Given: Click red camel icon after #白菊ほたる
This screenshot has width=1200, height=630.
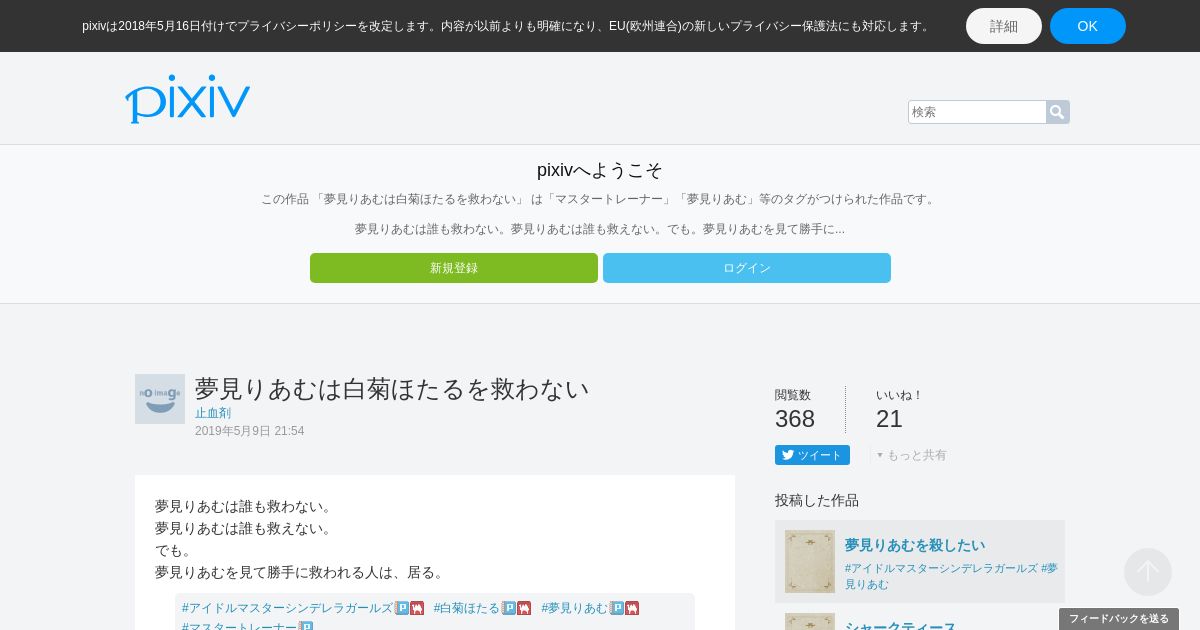Looking at the screenshot, I should pos(524,608).
